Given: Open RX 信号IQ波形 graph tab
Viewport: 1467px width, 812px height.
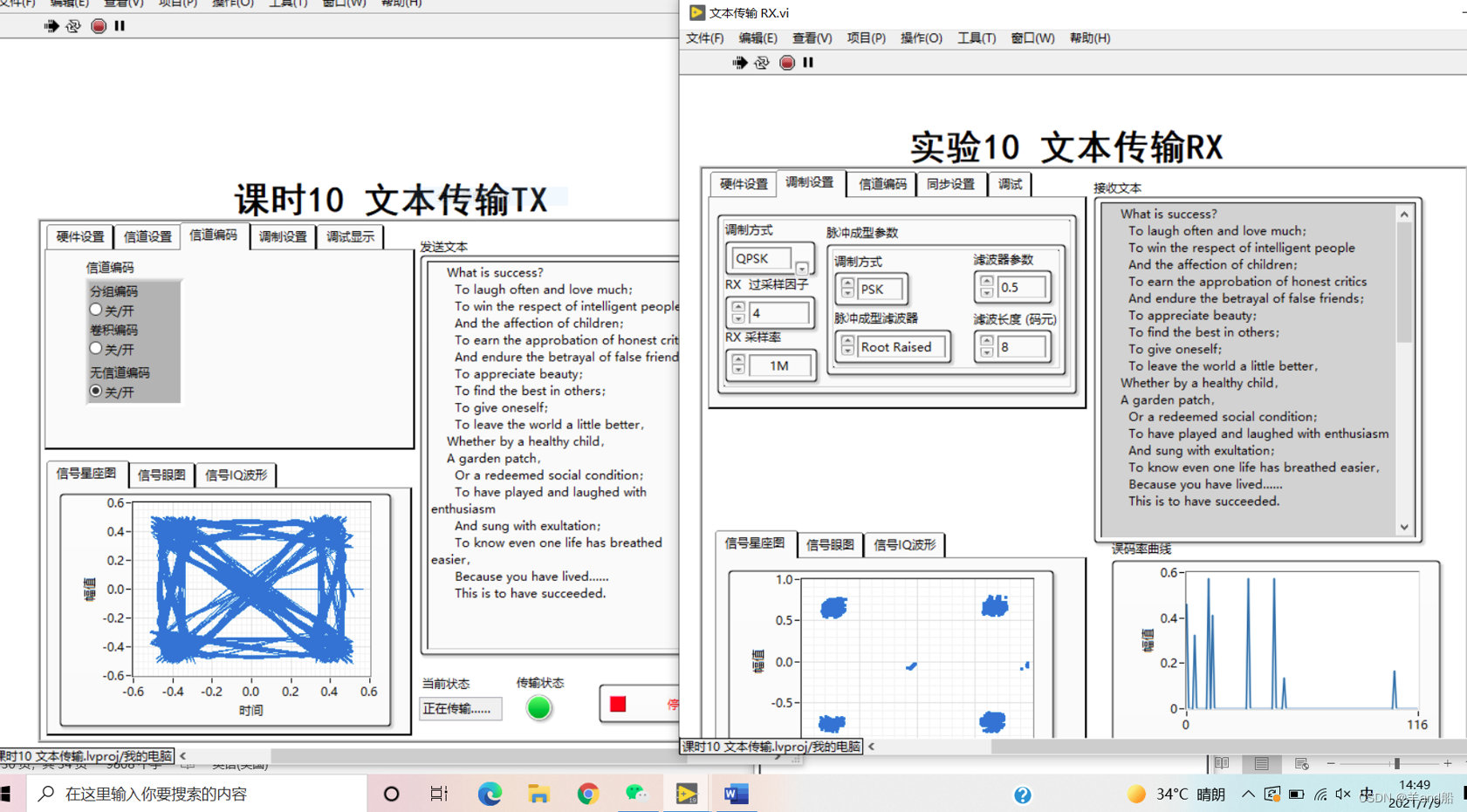Looking at the screenshot, I should coord(905,544).
